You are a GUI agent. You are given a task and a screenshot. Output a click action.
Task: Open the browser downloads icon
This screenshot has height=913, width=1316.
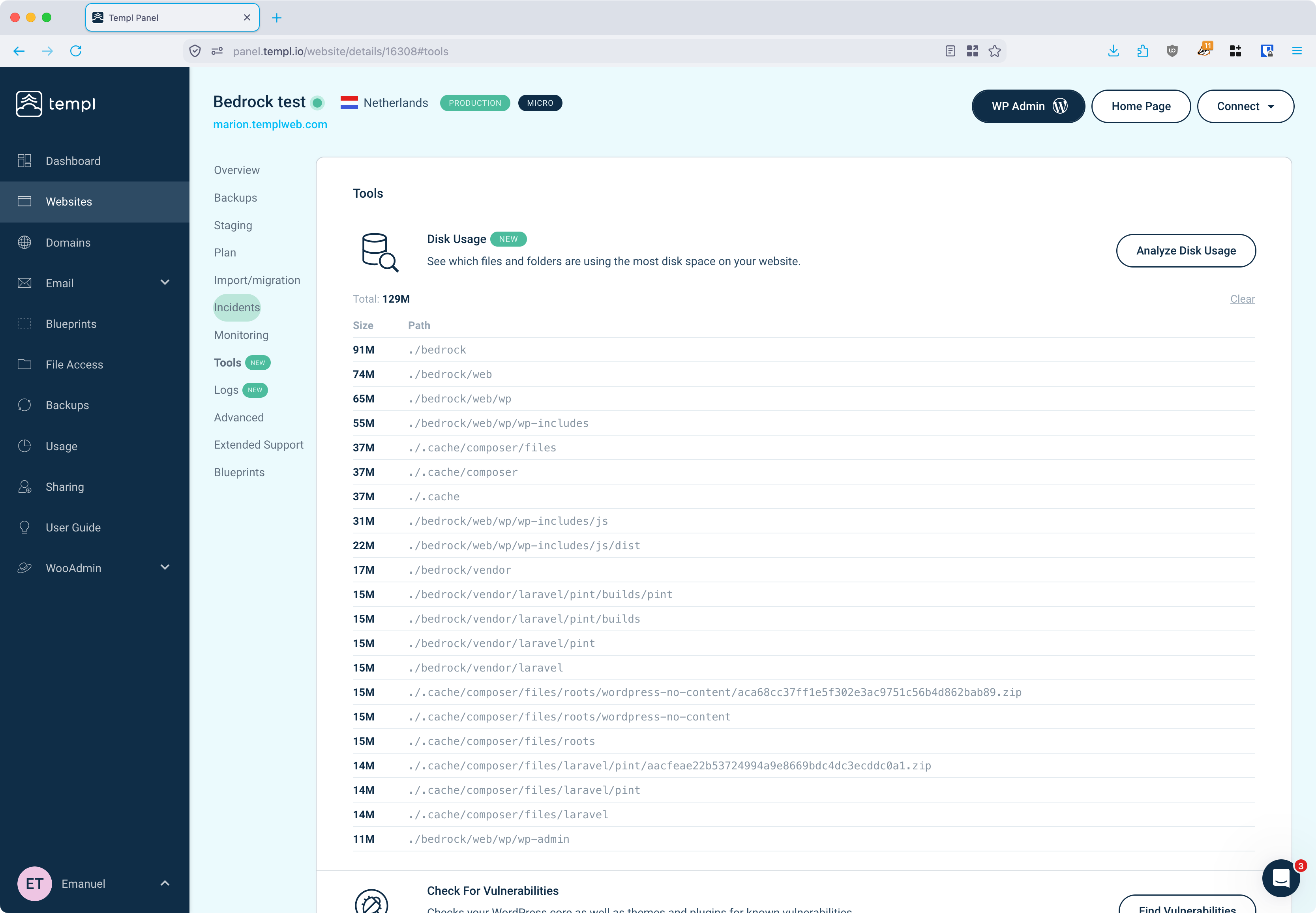coord(1113,51)
